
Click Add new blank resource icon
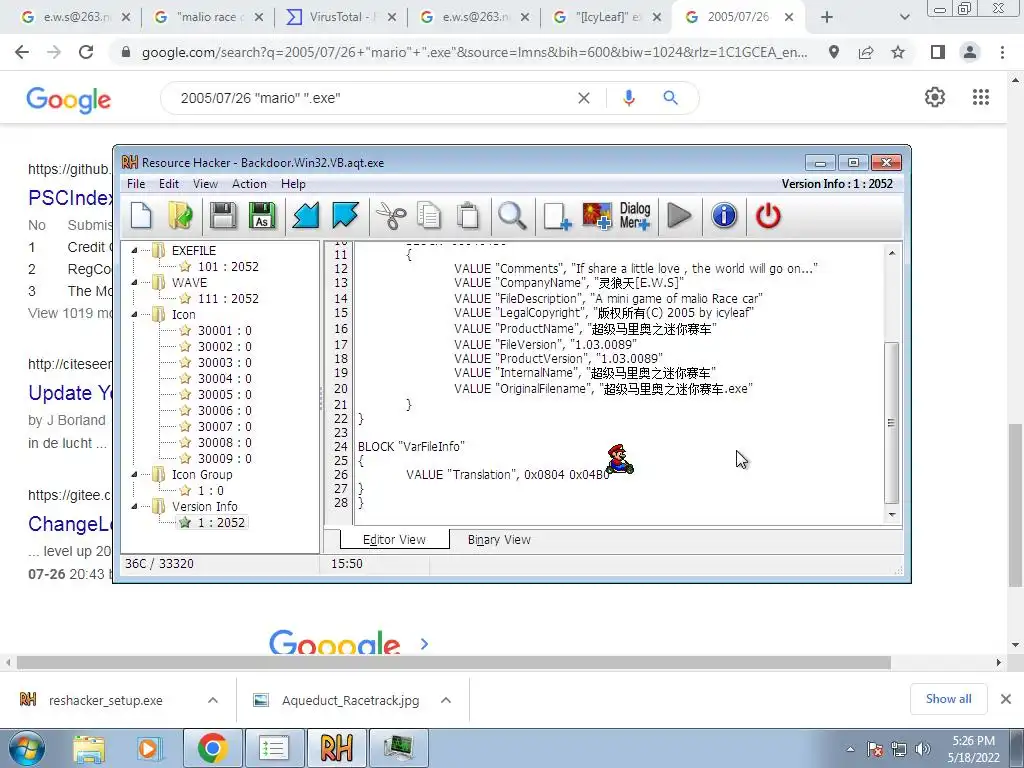point(557,216)
